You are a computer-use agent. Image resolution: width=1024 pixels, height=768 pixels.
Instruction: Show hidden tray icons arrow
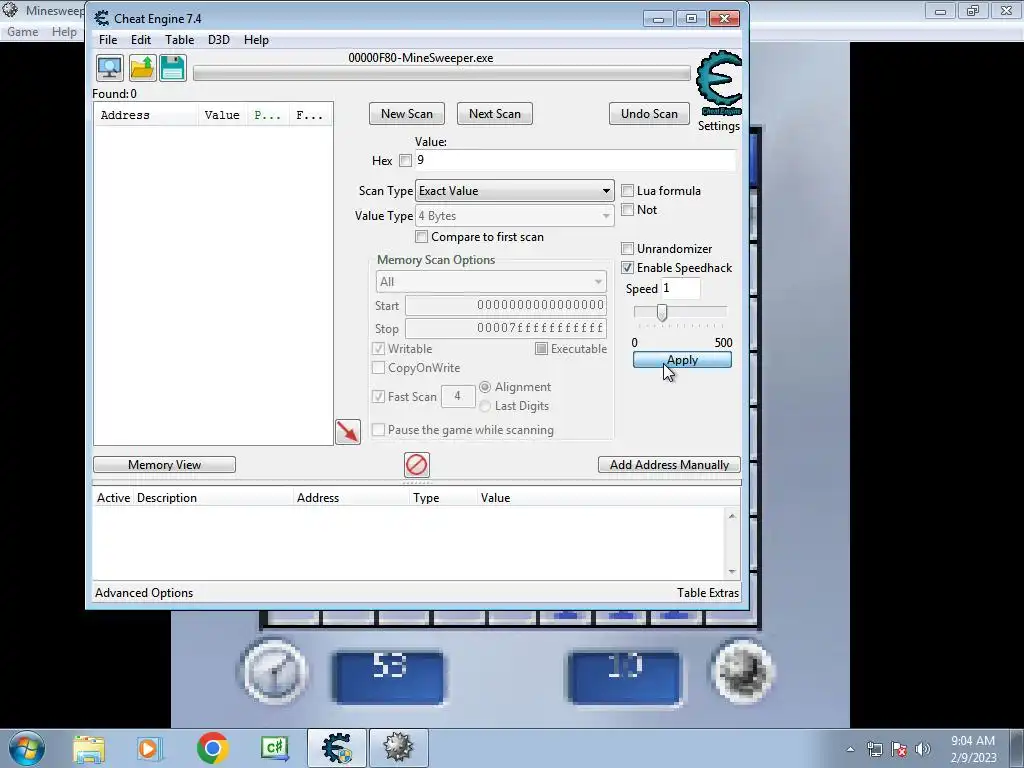pos(850,749)
